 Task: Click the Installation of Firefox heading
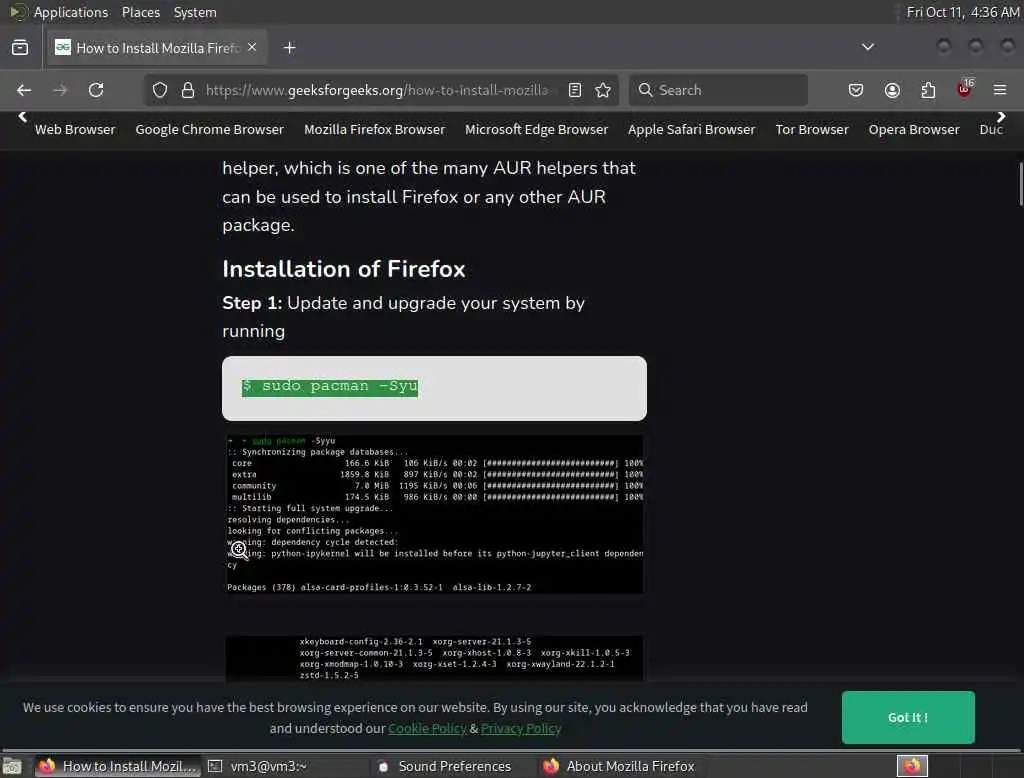(344, 269)
